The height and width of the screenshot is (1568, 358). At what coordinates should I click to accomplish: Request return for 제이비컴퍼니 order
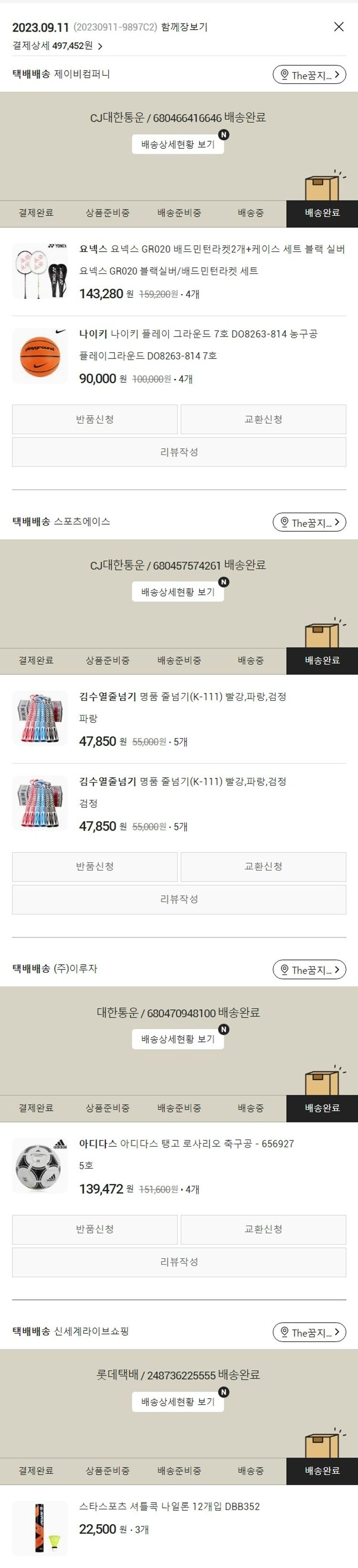click(95, 420)
